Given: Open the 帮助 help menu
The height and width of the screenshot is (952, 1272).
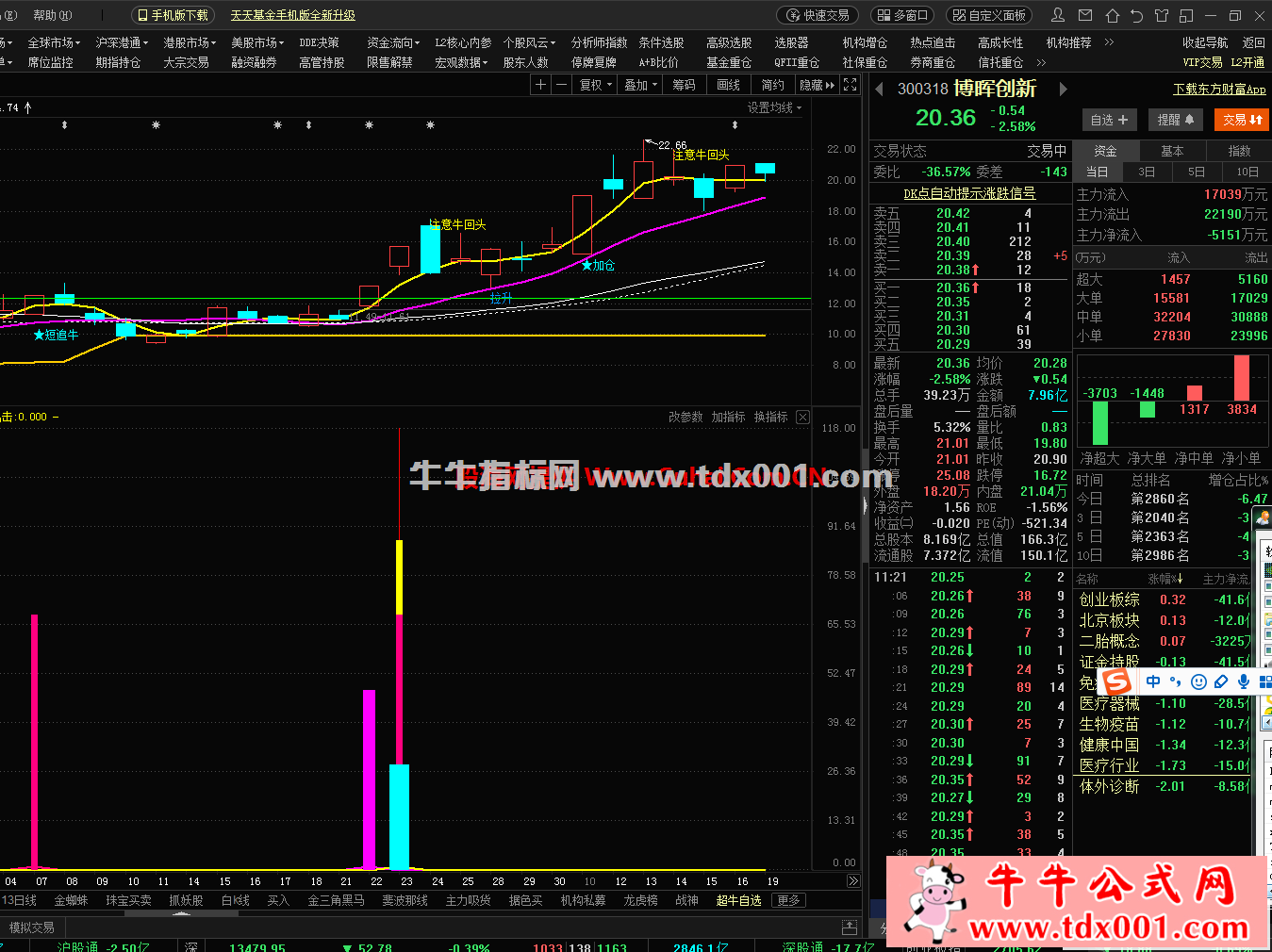Looking at the screenshot, I should [52, 15].
